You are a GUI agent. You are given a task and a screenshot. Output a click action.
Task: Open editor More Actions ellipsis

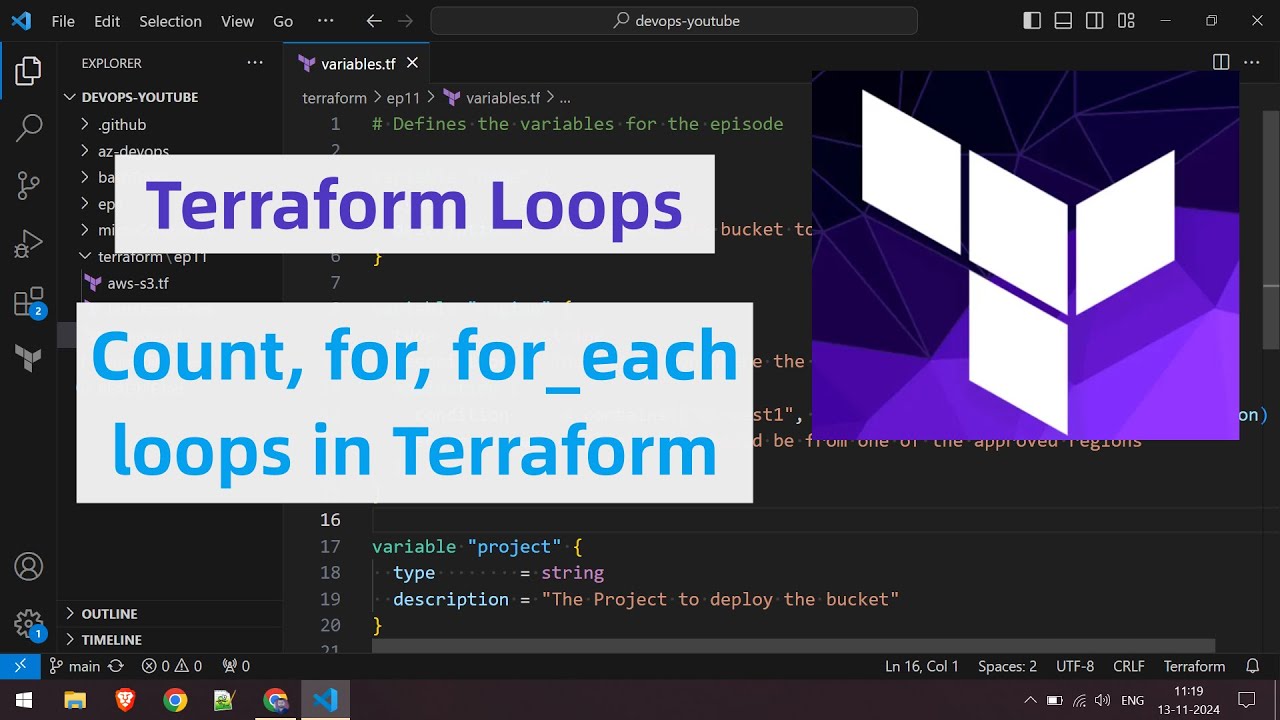click(x=1252, y=62)
